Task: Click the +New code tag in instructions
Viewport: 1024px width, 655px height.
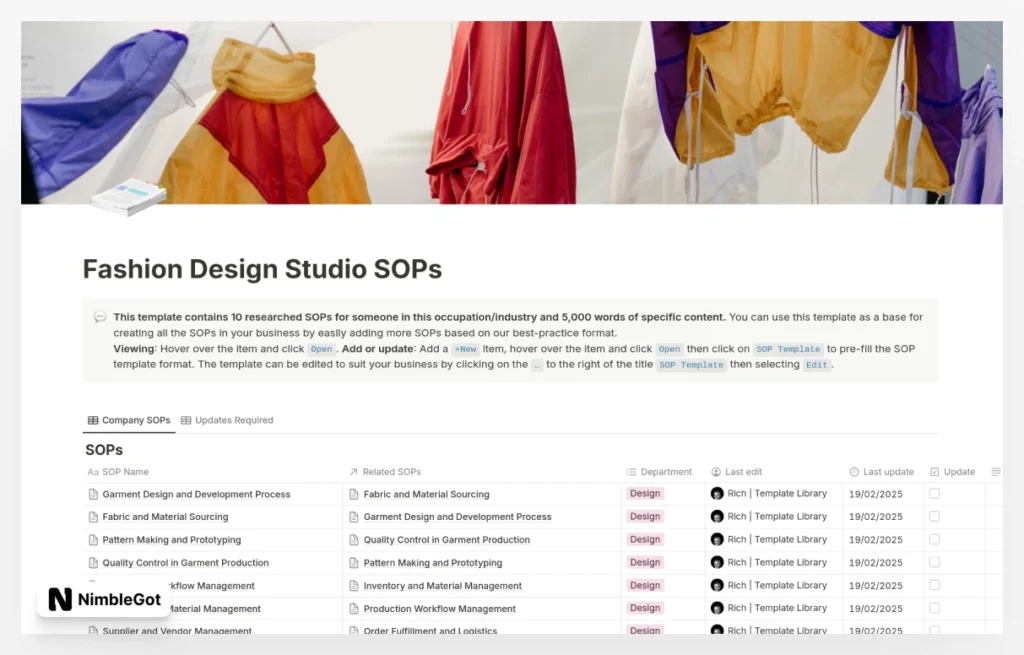Action: [x=465, y=349]
